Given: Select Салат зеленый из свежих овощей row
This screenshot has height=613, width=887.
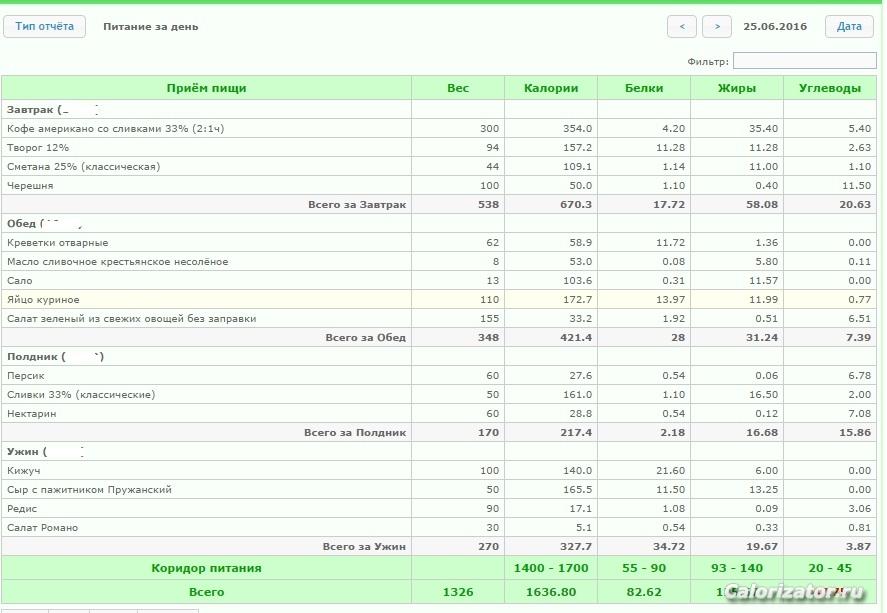Looking at the screenshot, I should 439,318.
